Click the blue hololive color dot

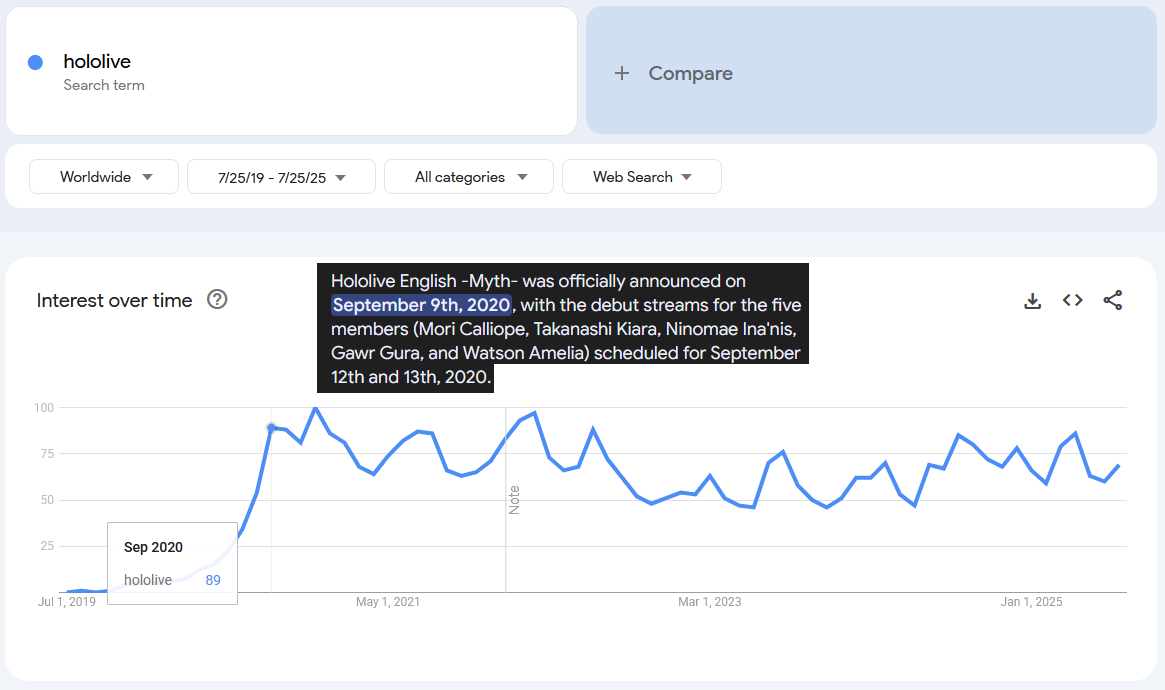(36, 62)
